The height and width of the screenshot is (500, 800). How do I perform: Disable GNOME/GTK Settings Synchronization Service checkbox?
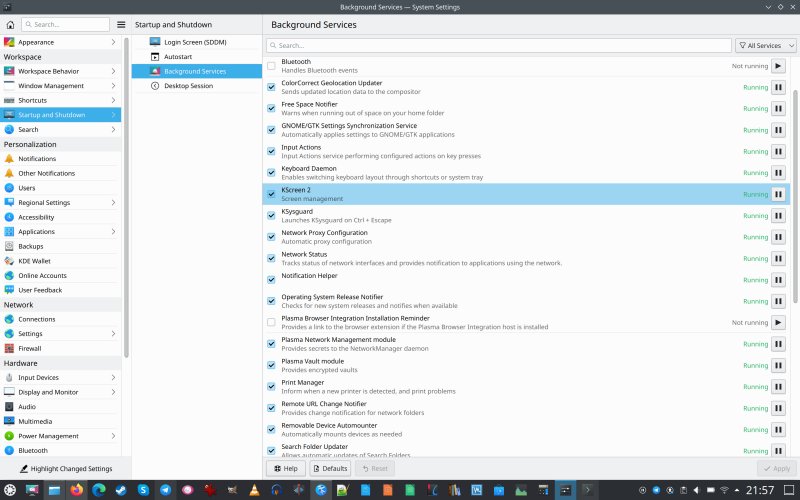271,130
